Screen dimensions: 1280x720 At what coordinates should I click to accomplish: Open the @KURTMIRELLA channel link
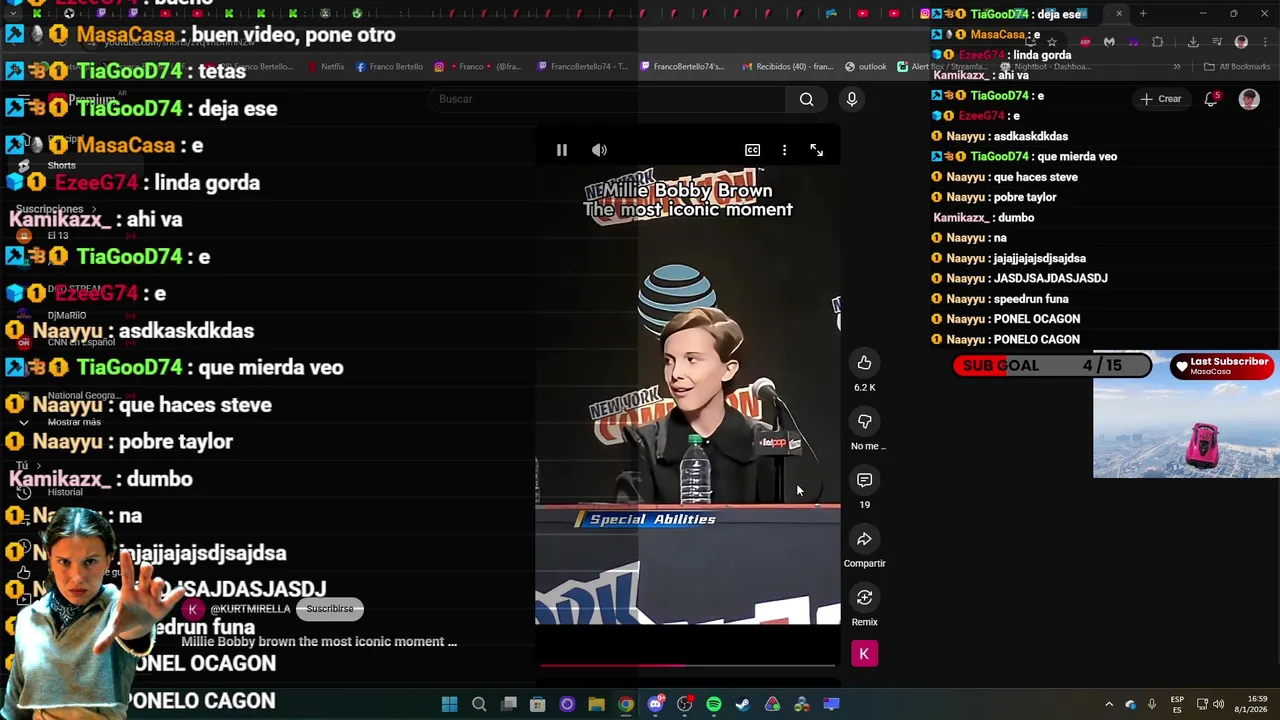click(250, 609)
